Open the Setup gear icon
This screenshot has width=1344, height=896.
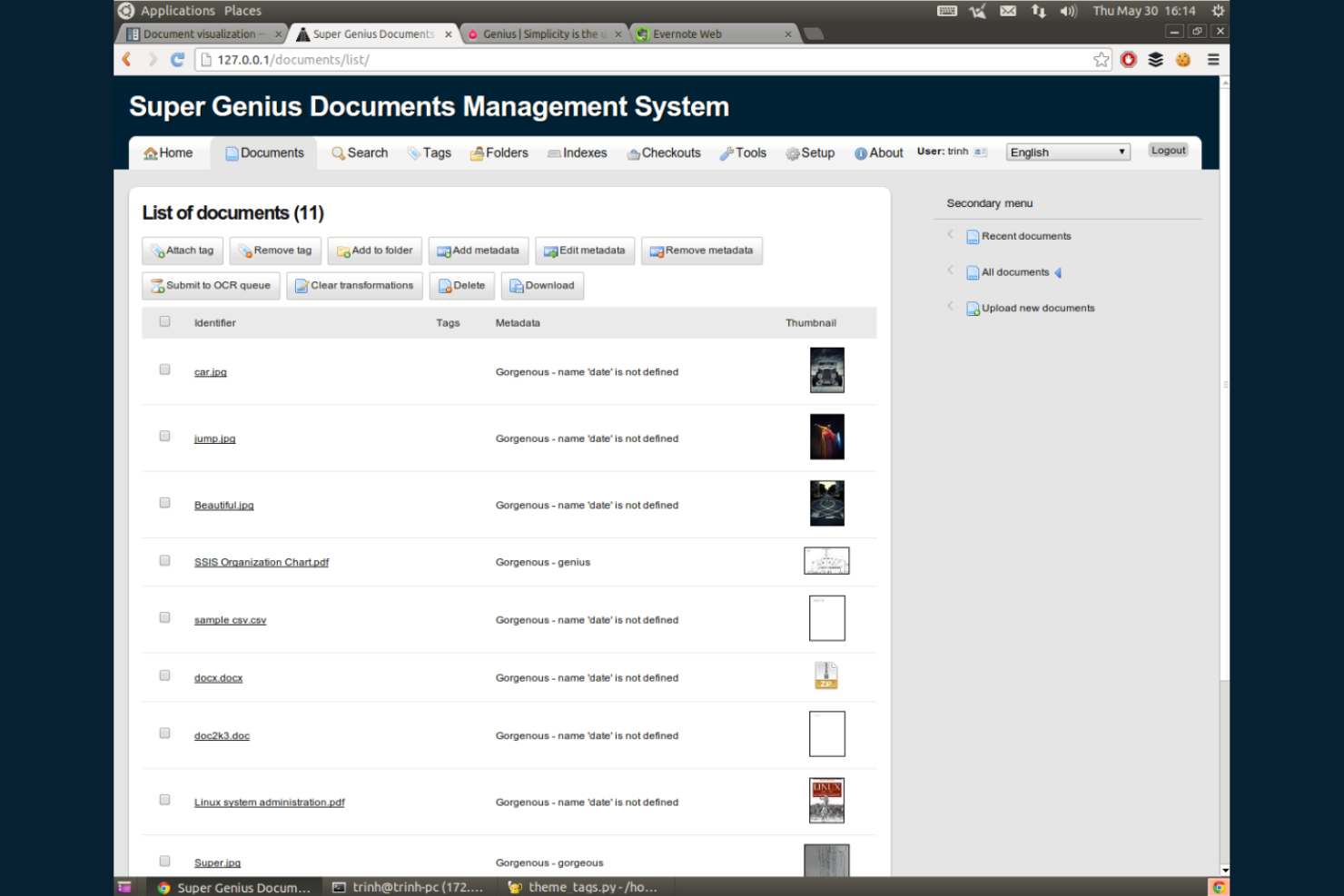pos(792,153)
